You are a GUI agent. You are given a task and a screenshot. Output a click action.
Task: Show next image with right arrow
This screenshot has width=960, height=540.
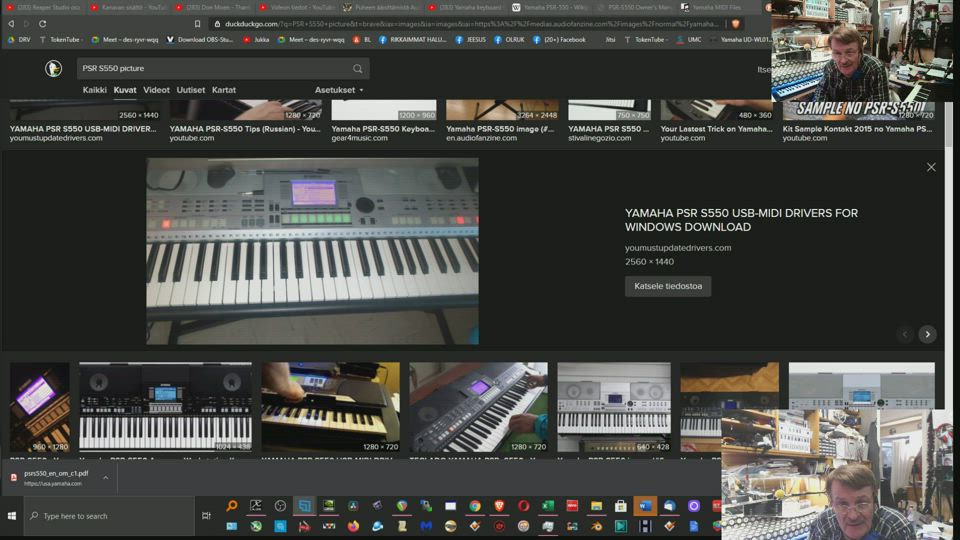(x=927, y=335)
